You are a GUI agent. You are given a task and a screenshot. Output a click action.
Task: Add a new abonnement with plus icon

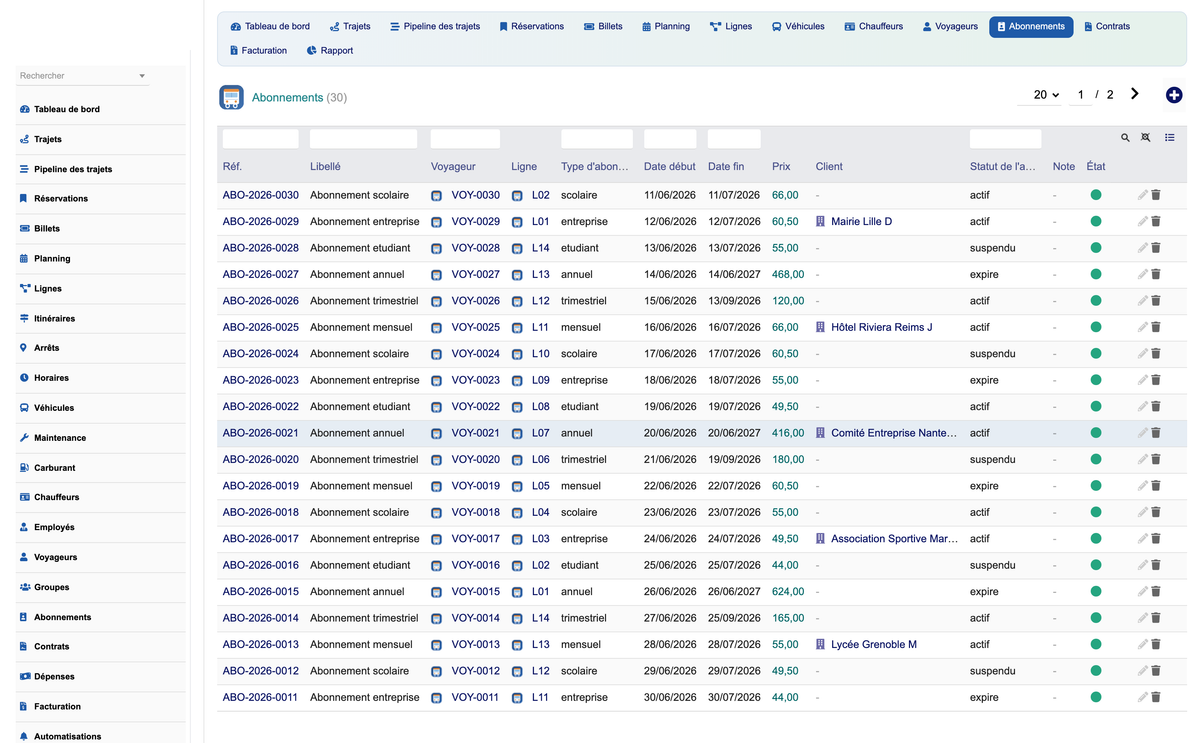point(1174,95)
